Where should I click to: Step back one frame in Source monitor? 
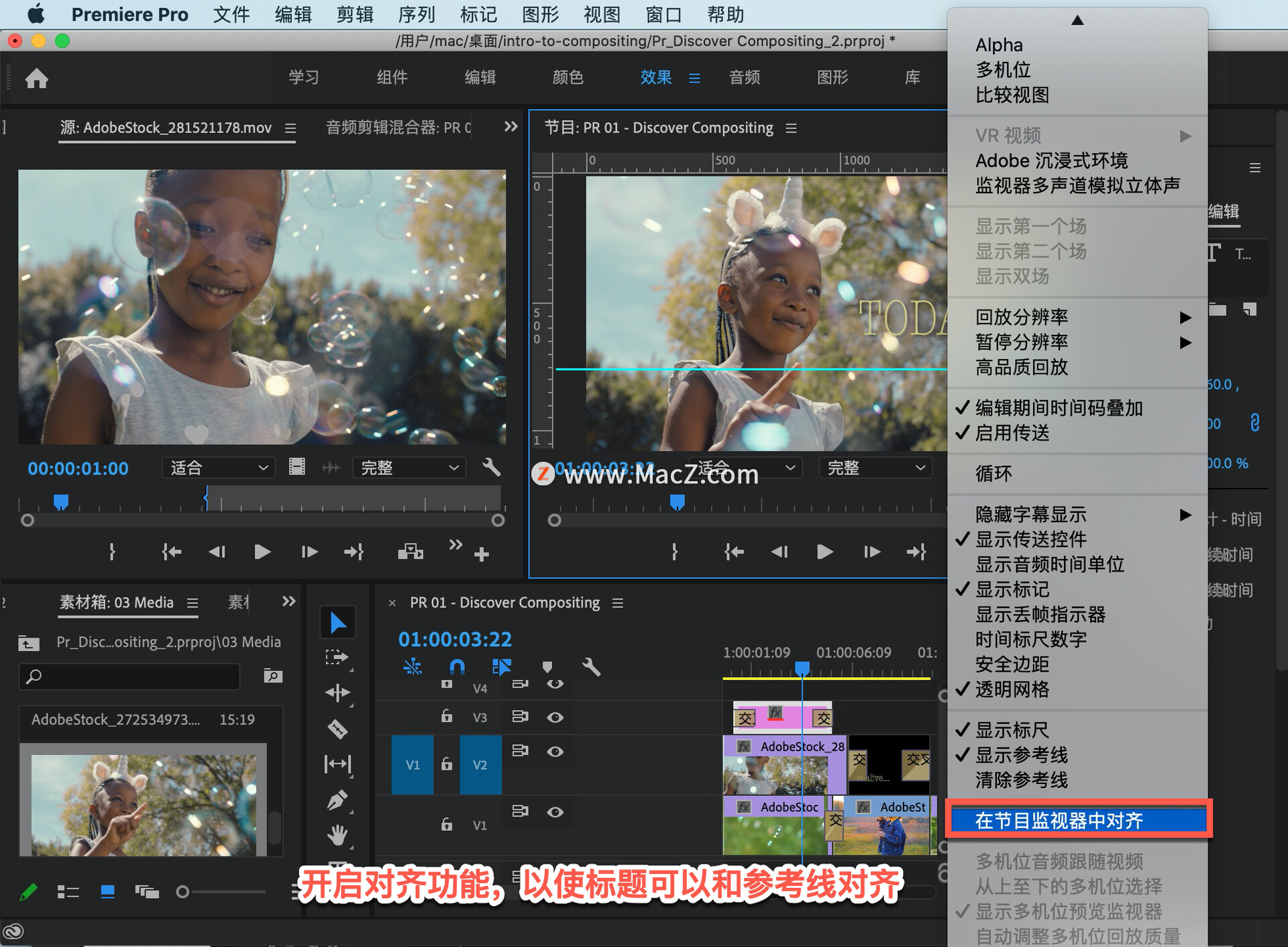pos(217,552)
